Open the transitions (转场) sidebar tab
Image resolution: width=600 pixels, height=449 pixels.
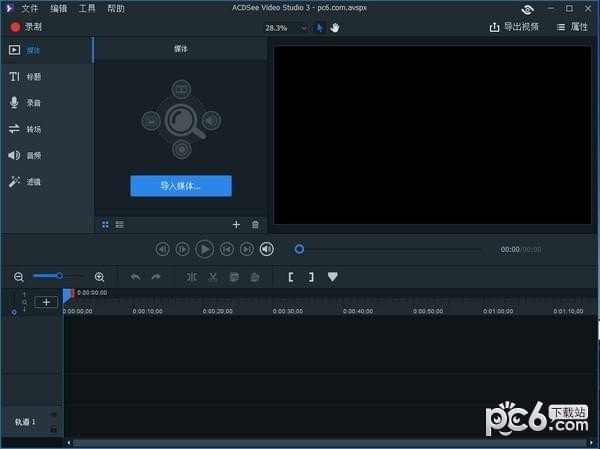coord(47,129)
